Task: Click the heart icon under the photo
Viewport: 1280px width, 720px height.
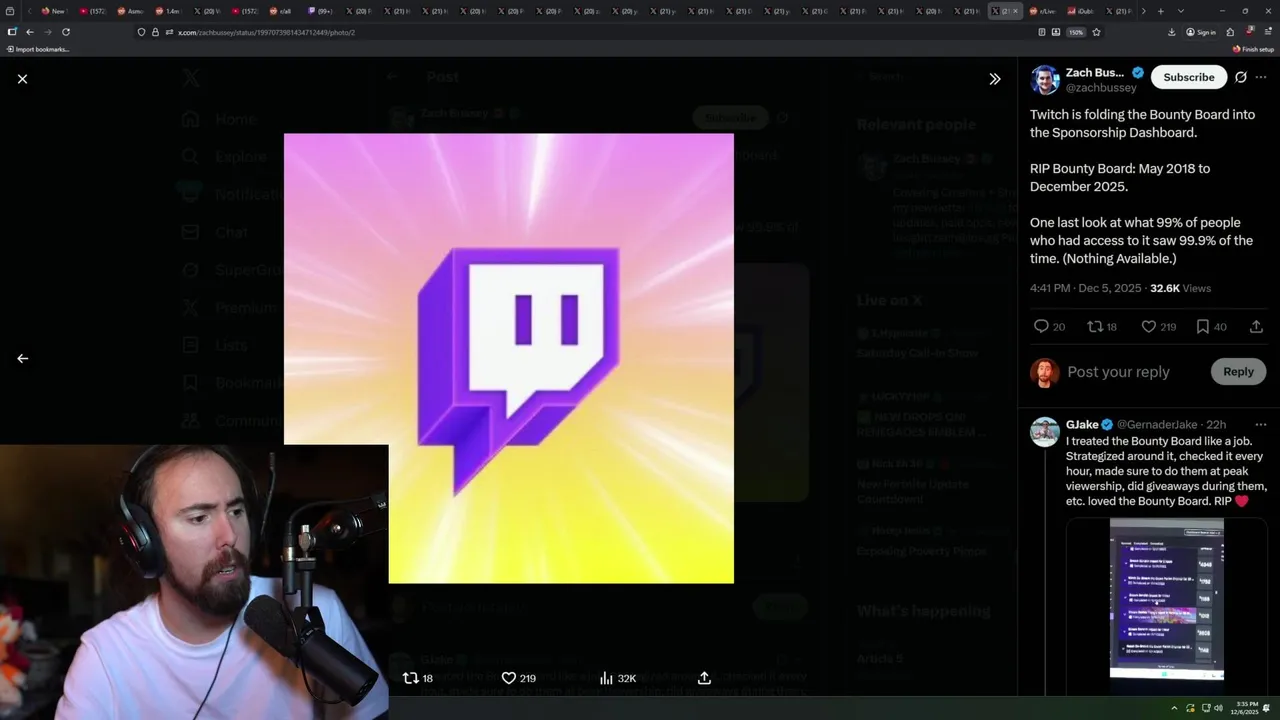Action: [x=508, y=678]
